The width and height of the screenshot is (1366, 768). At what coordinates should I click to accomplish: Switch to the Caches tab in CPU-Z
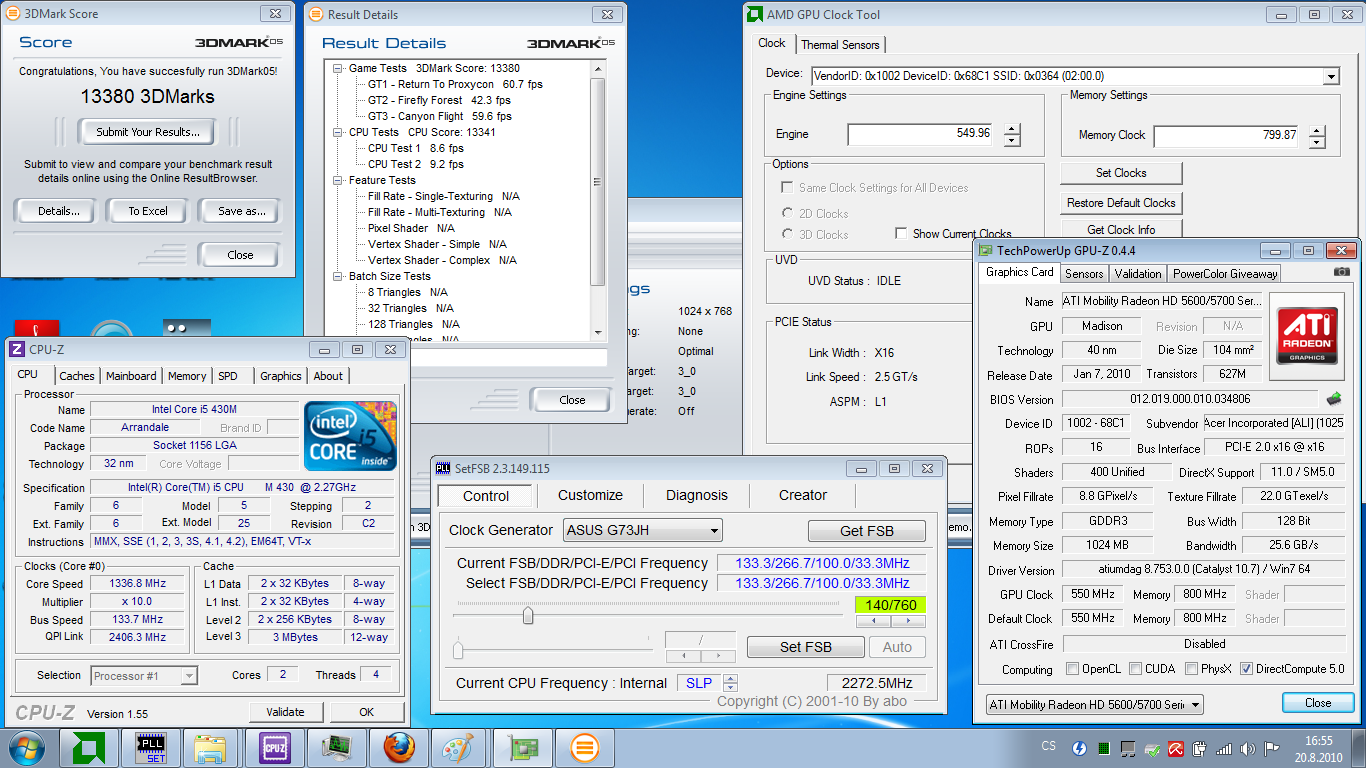[x=76, y=376]
